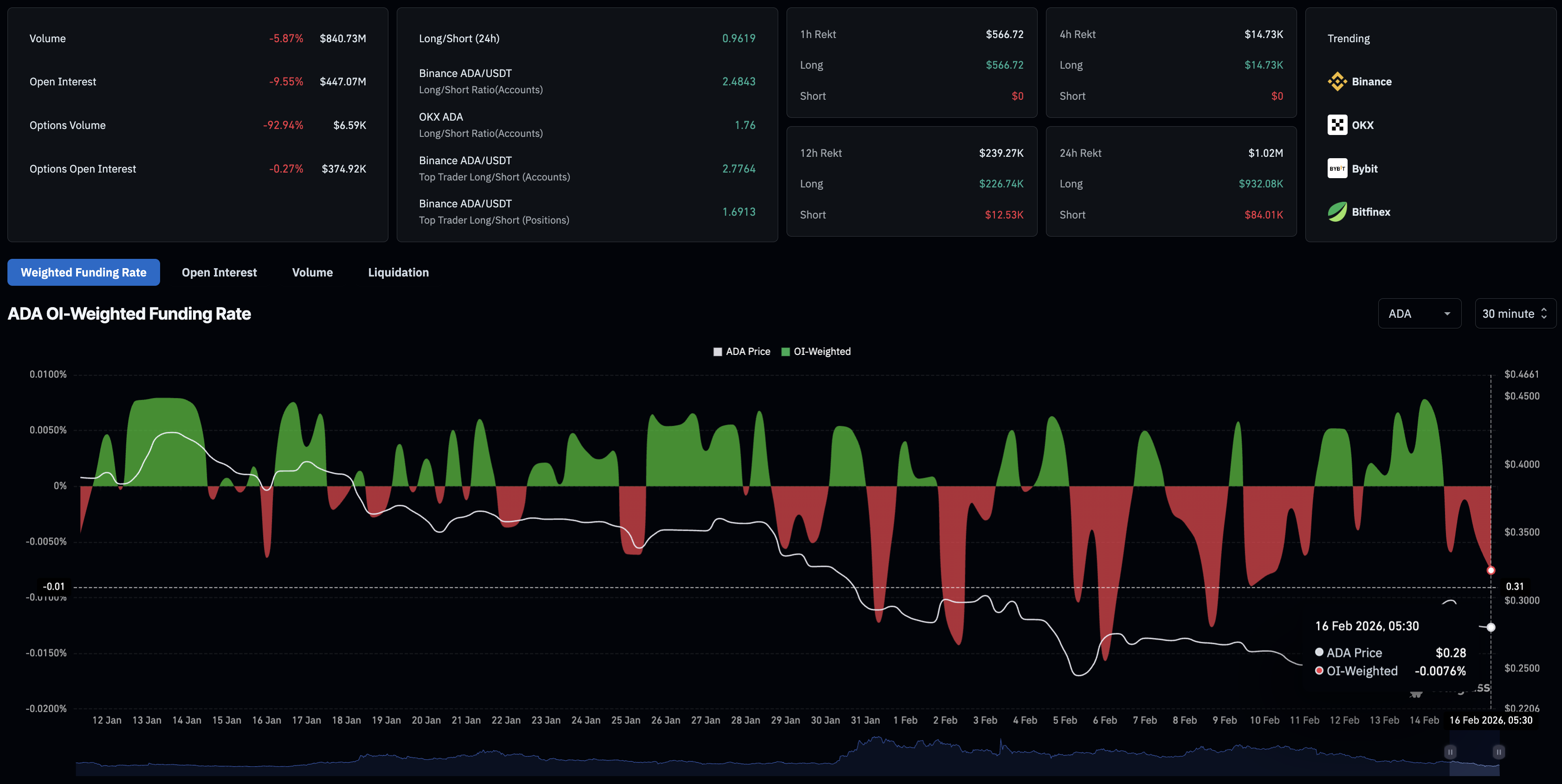This screenshot has height=784, width=1562.
Task: Click the left range slider handle
Action: 1450,752
